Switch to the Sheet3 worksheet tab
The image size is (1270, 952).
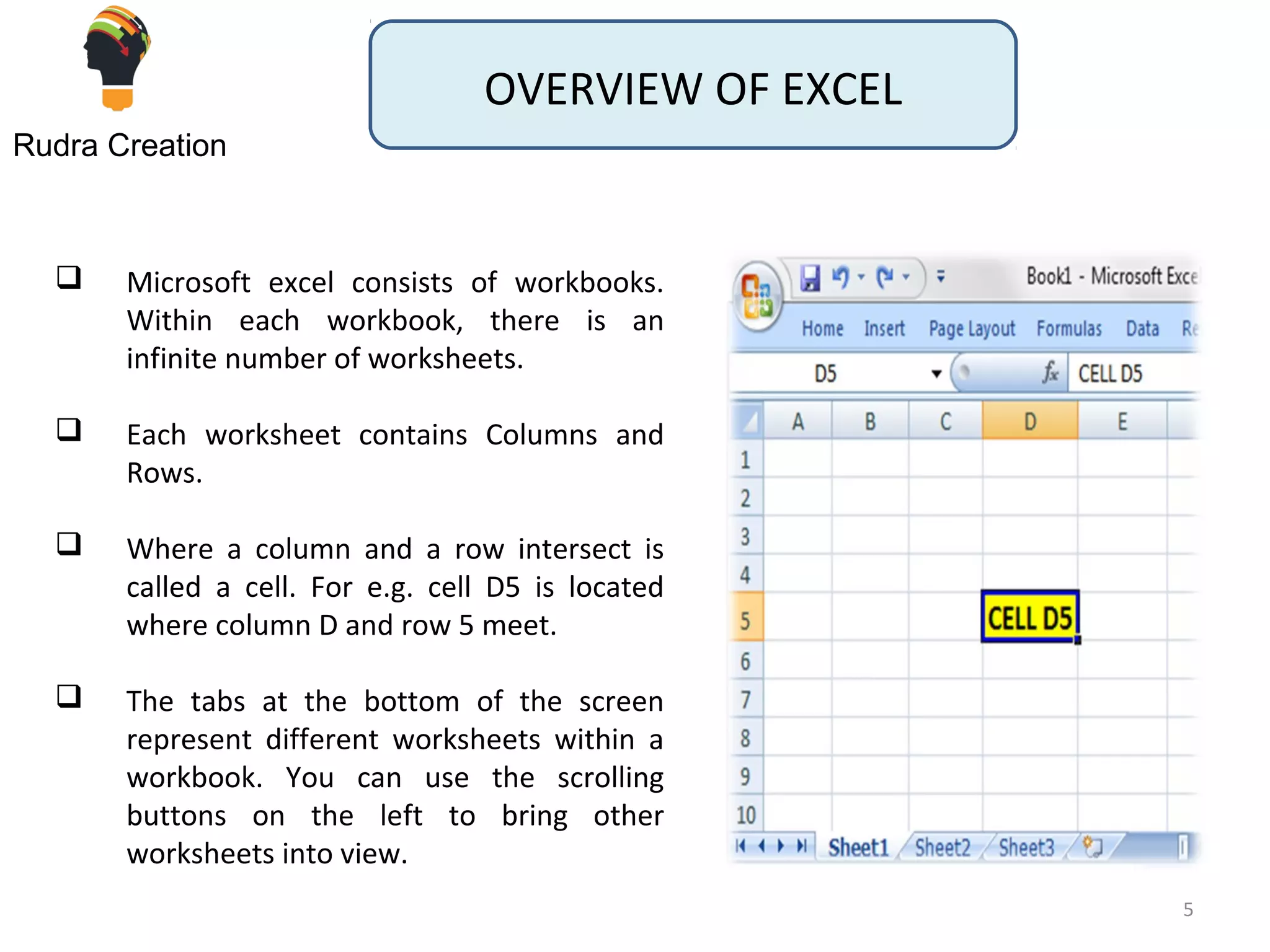1026,847
